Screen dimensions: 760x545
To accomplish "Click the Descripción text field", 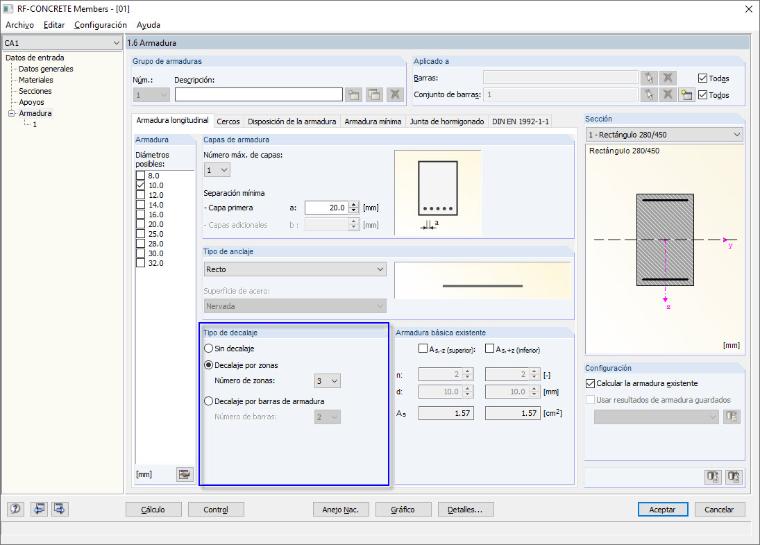I will pyautogui.click(x=259, y=95).
